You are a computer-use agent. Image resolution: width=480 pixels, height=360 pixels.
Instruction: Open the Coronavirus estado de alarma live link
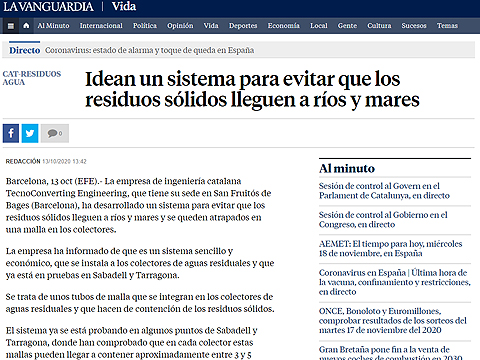[149, 50]
